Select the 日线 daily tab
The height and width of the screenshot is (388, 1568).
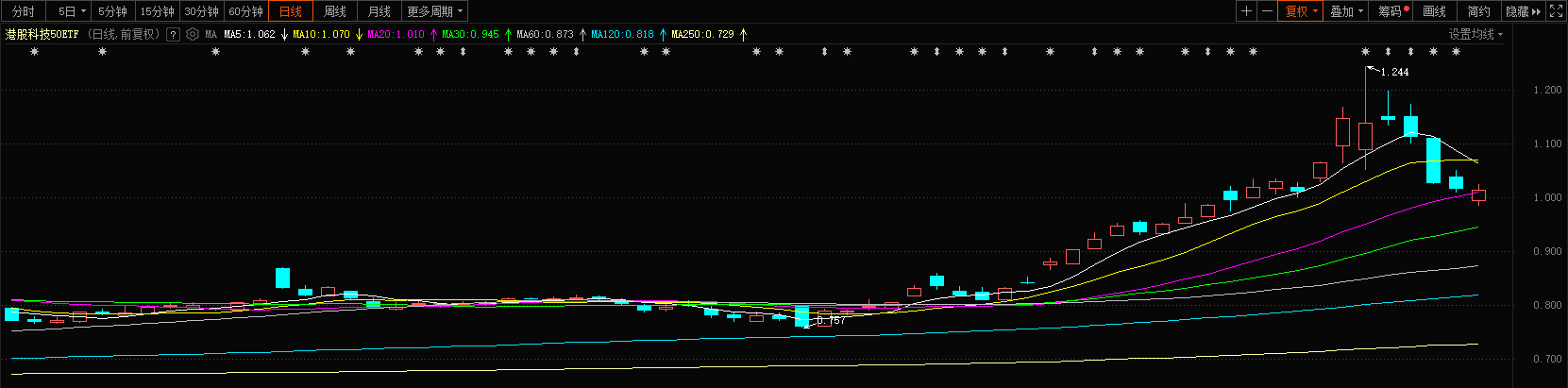click(291, 11)
